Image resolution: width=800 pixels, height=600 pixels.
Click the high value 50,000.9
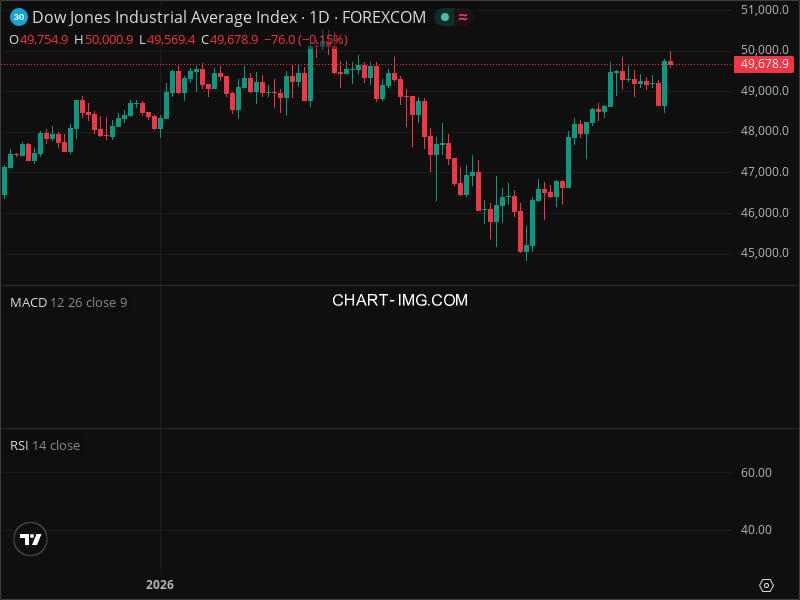pos(109,40)
